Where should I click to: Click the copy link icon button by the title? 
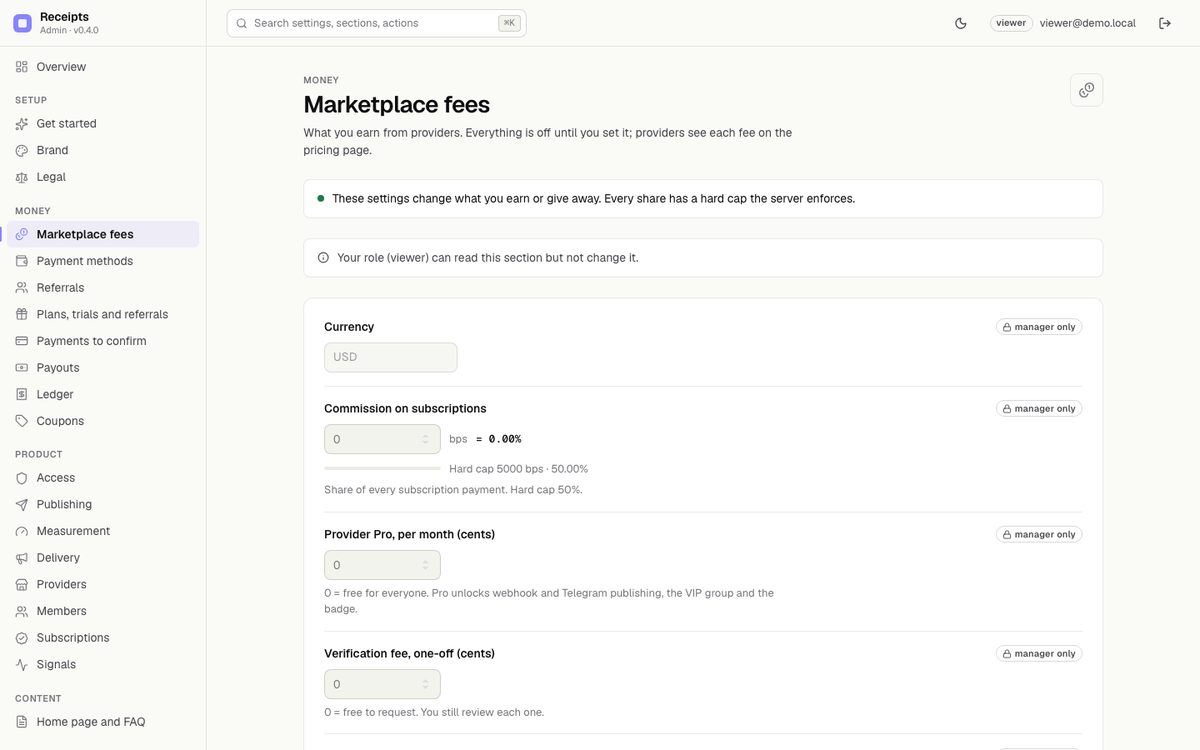point(1086,90)
